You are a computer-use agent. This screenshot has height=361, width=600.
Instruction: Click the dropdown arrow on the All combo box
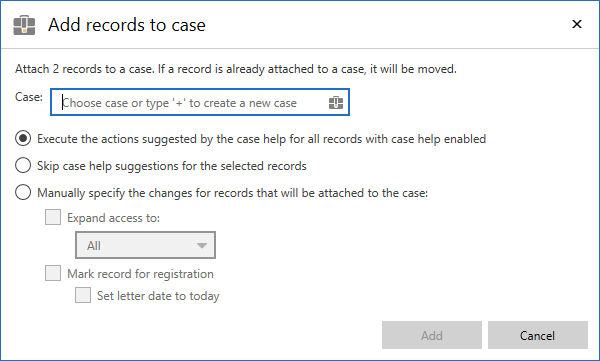(202, 245)
